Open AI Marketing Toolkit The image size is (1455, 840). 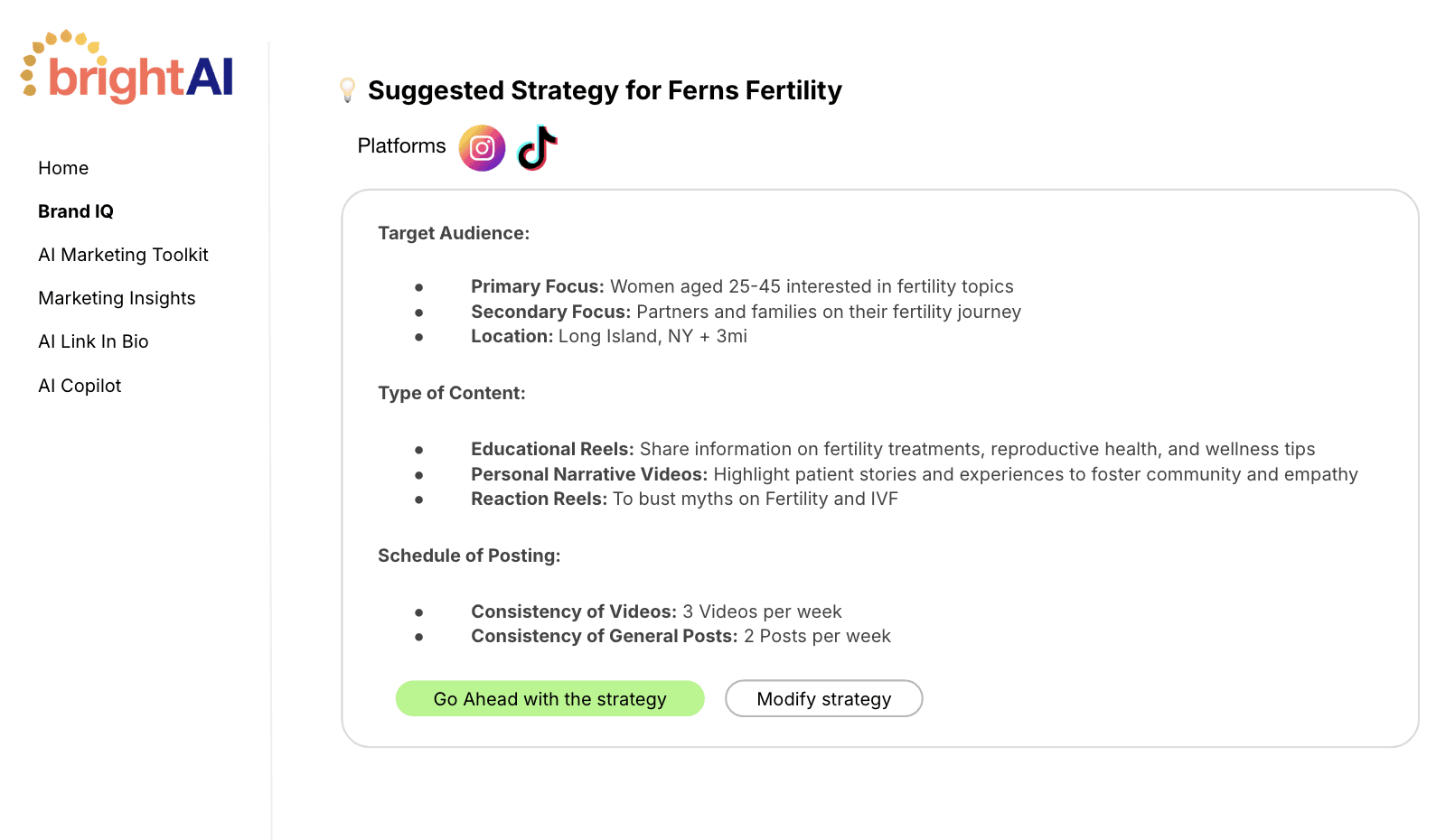(x=123, y=255)
